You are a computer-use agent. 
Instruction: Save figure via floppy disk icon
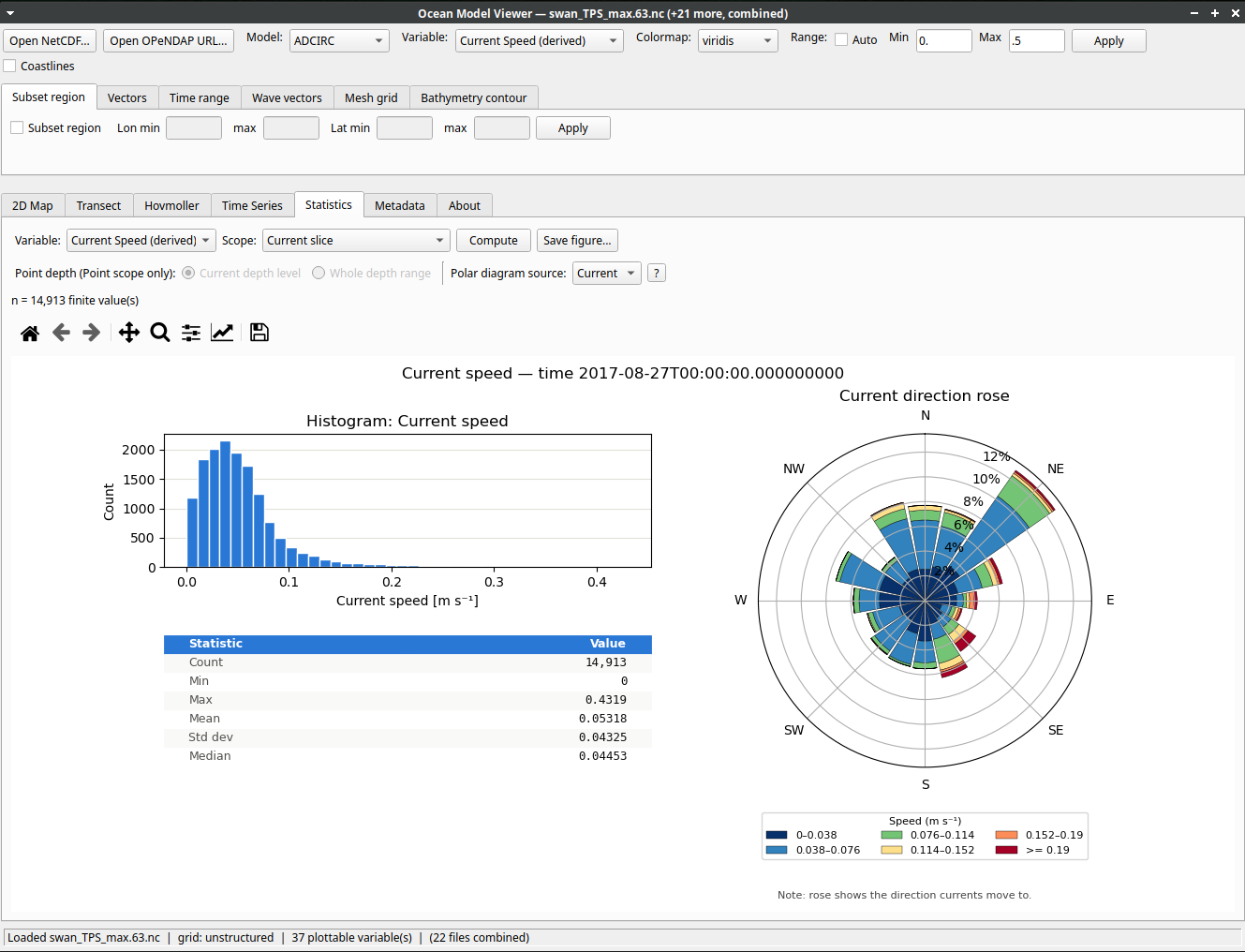(259, 333)
